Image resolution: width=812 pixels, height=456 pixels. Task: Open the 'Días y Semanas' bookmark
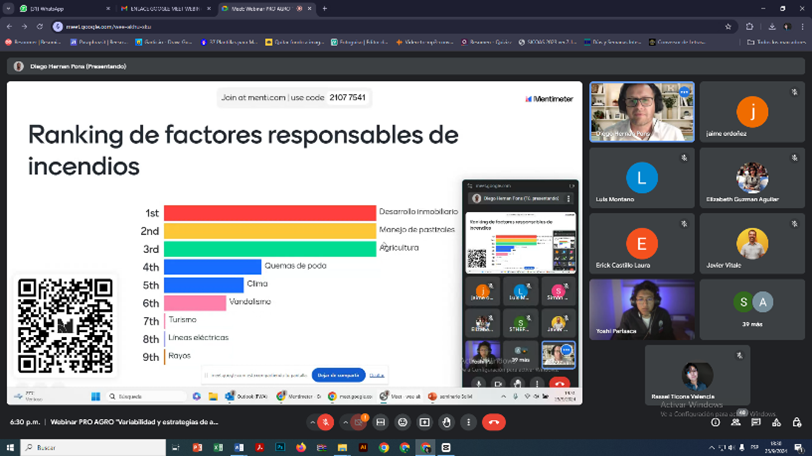[612, 42]
